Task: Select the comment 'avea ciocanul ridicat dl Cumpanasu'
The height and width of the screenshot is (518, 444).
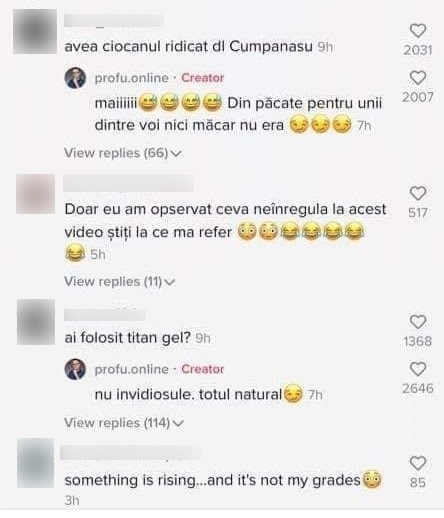Action: [x=188, y=47]
